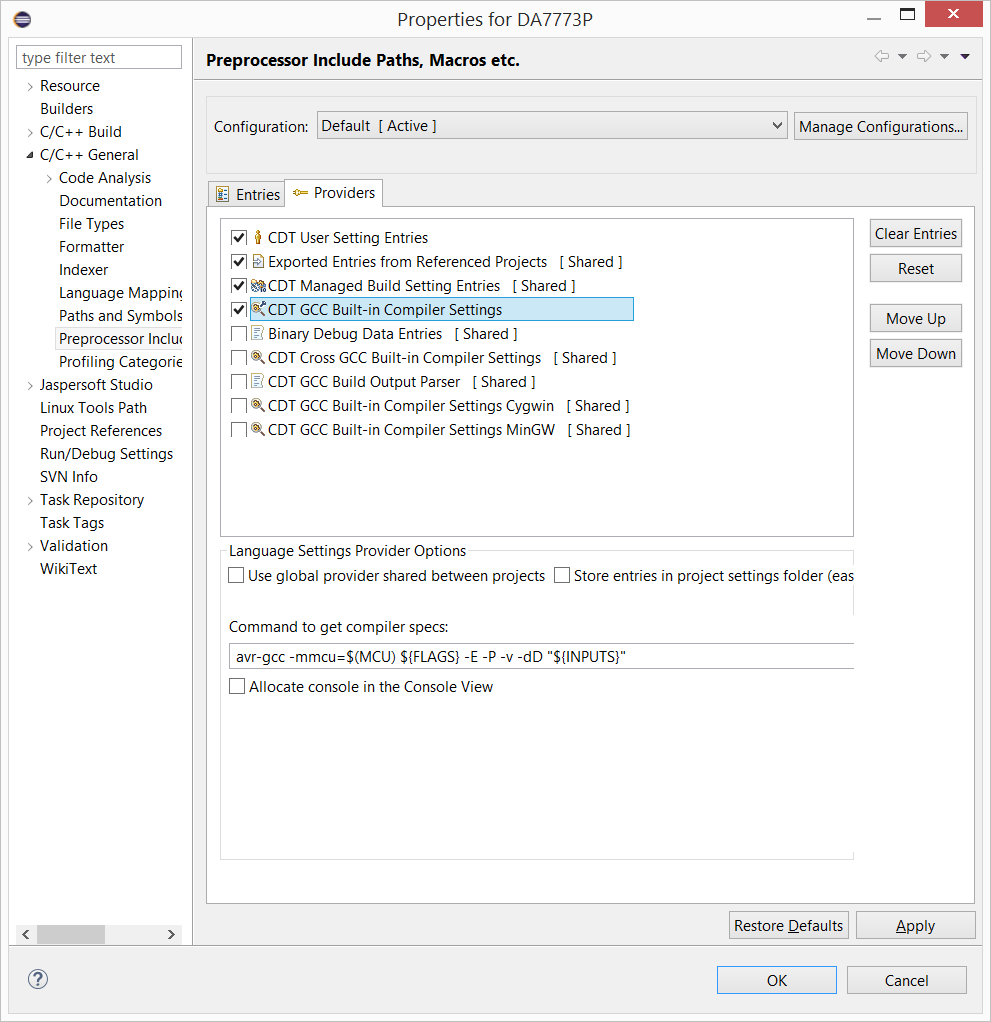Screen dimensions: 991x1022
Task: Select SVN Info in the tree
Action: [68, 477]
